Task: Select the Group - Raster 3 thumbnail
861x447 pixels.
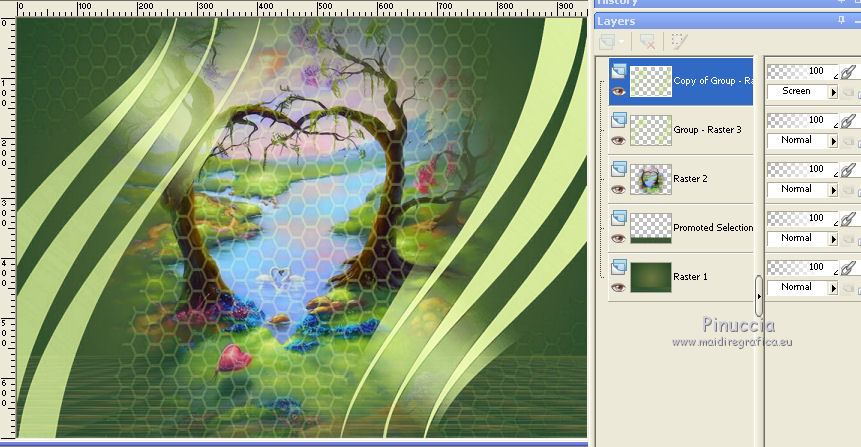Action: tap(651, 130)
